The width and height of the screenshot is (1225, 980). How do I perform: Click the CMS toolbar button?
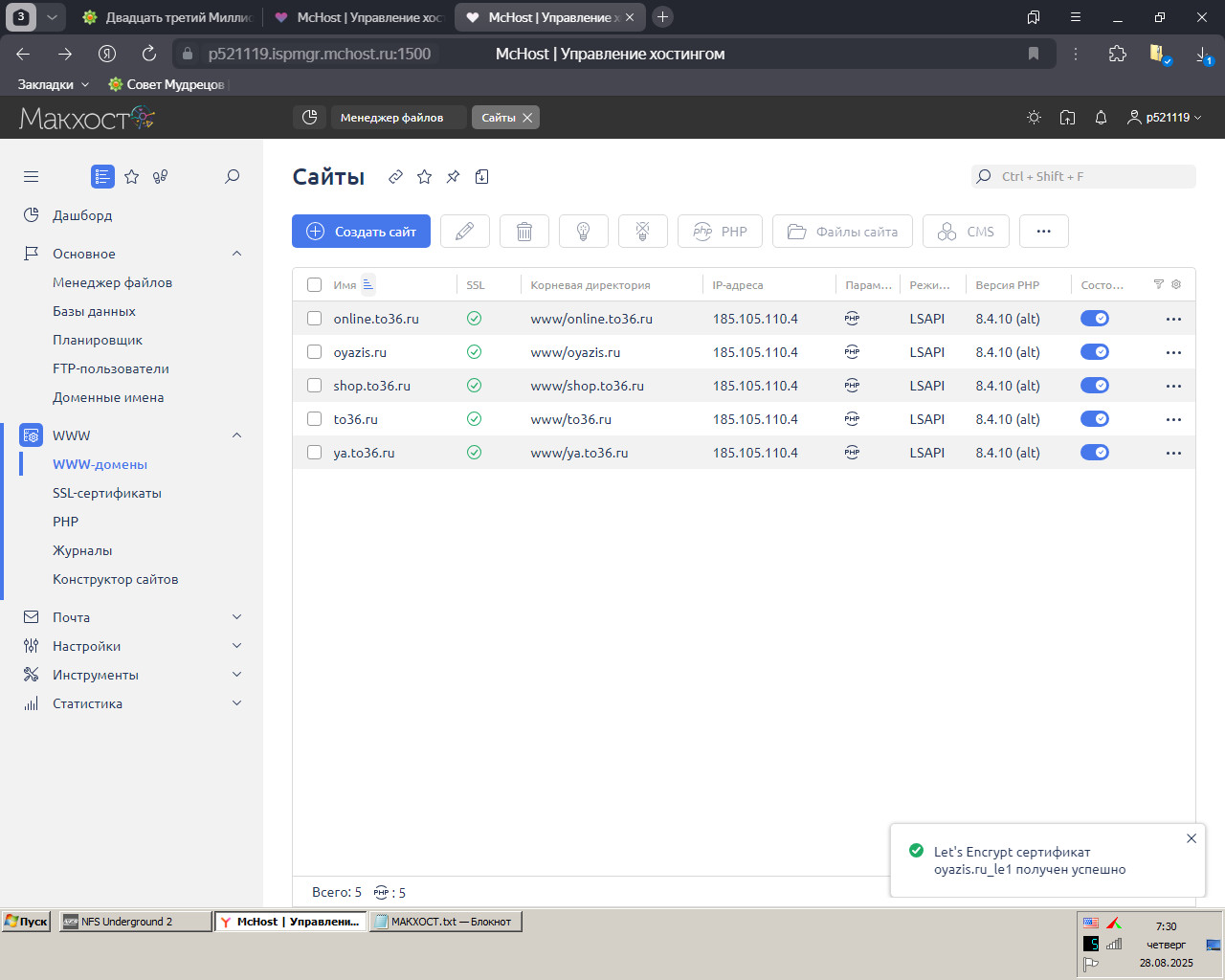(966, 232)
